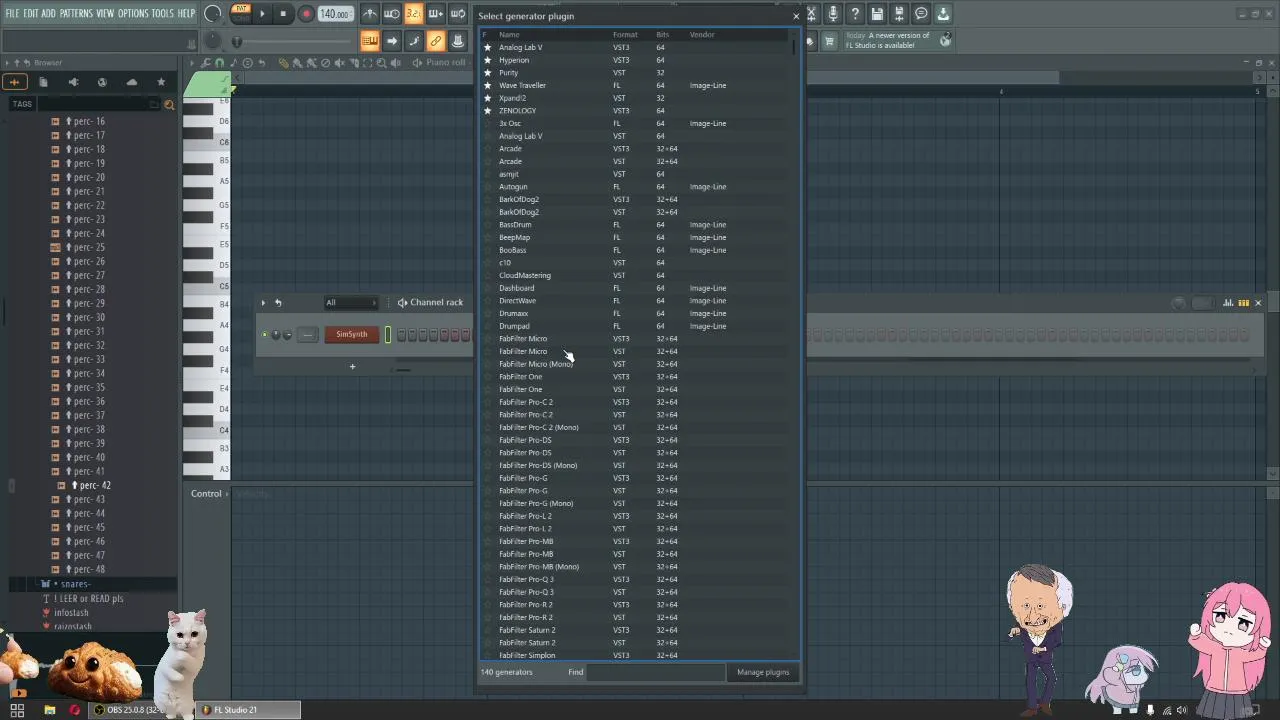This screenshot has width=1280, height=720.
Task: Toggle the 3.2.1 countdown before recording
Action: point(413,14)
